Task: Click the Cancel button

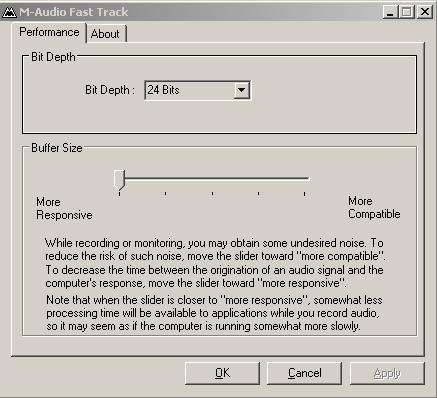Action: click(x=304, y=373)
